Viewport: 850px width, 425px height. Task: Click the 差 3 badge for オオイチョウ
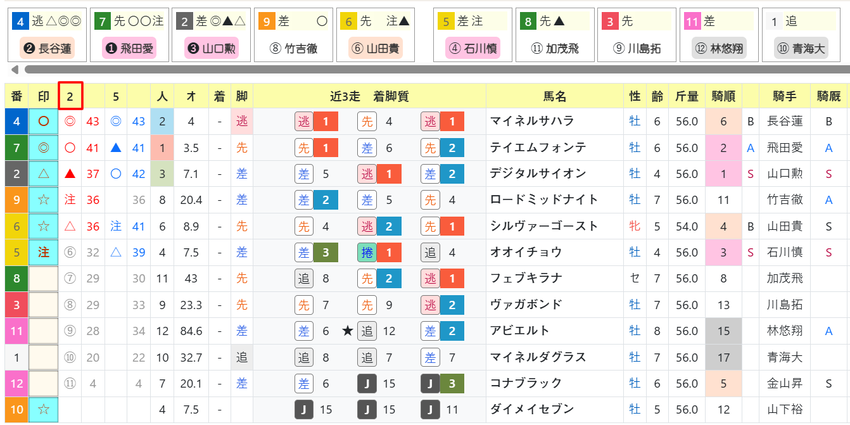(x=316, y=252)
